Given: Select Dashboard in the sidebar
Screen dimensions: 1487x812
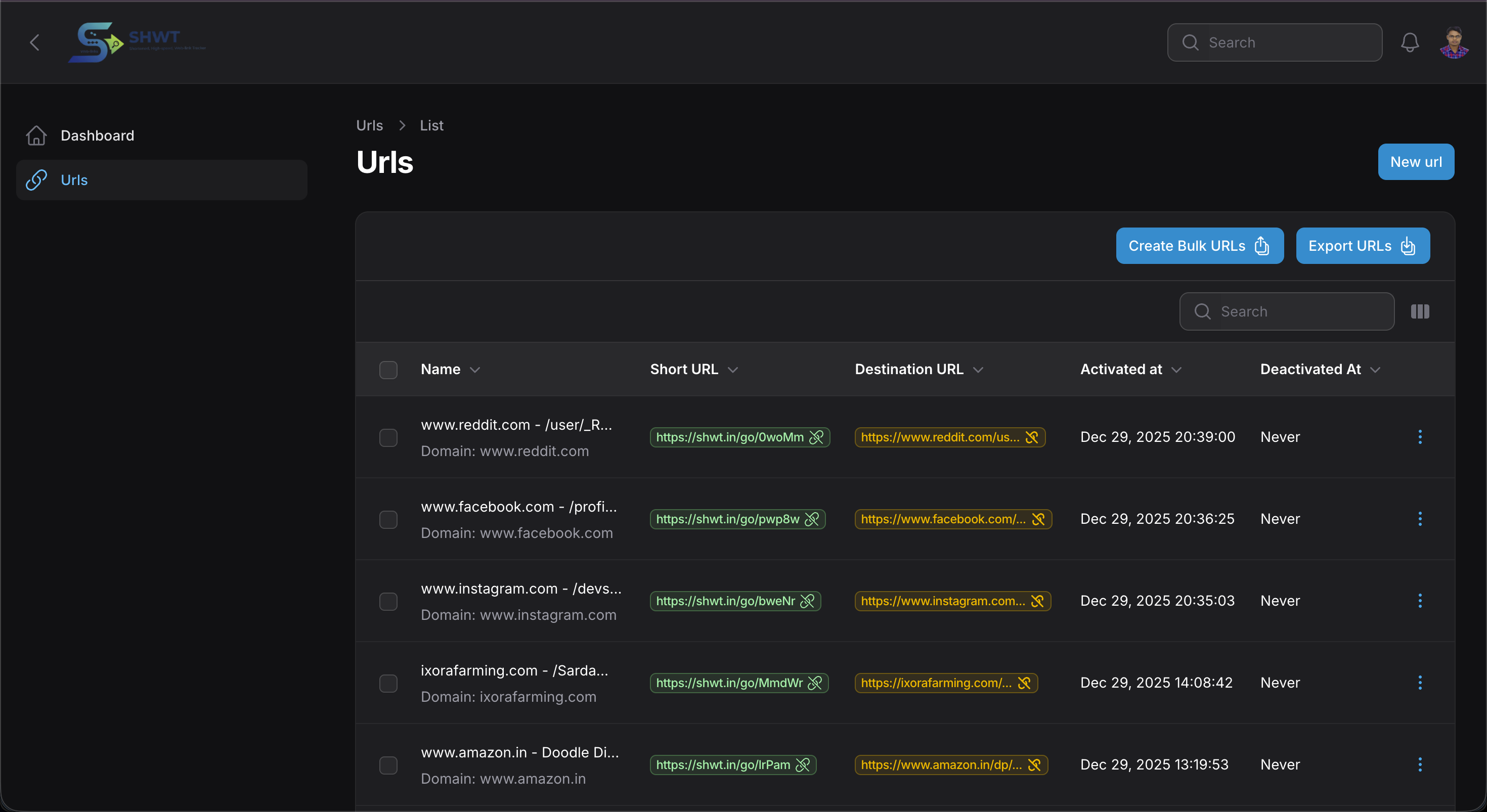Looking at the screenshot, I should point(97,136).
